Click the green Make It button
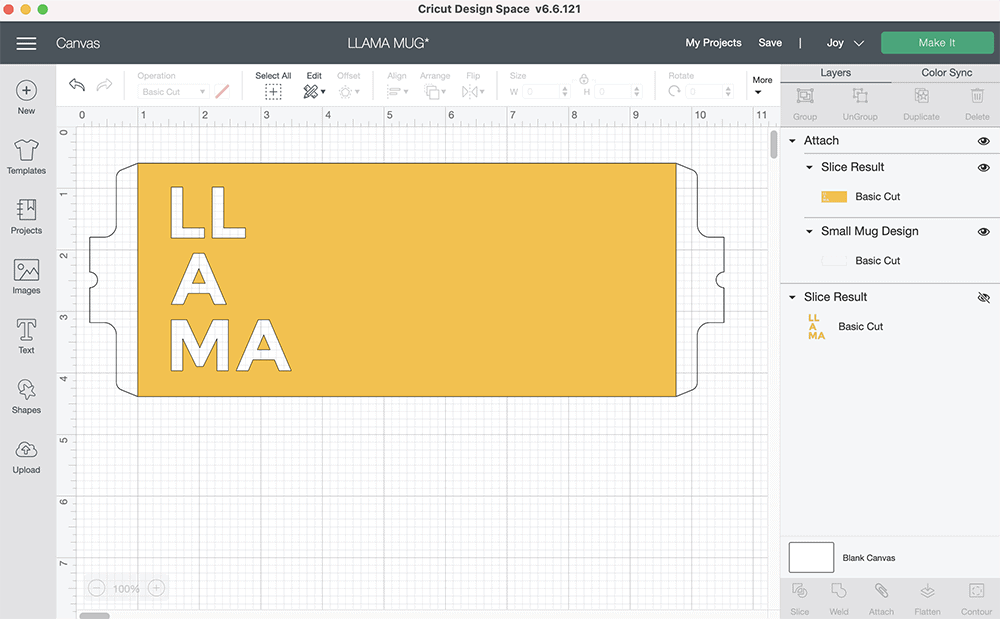Image resolution: width=1000 pixels, height=619 pixels. (937, 43)
